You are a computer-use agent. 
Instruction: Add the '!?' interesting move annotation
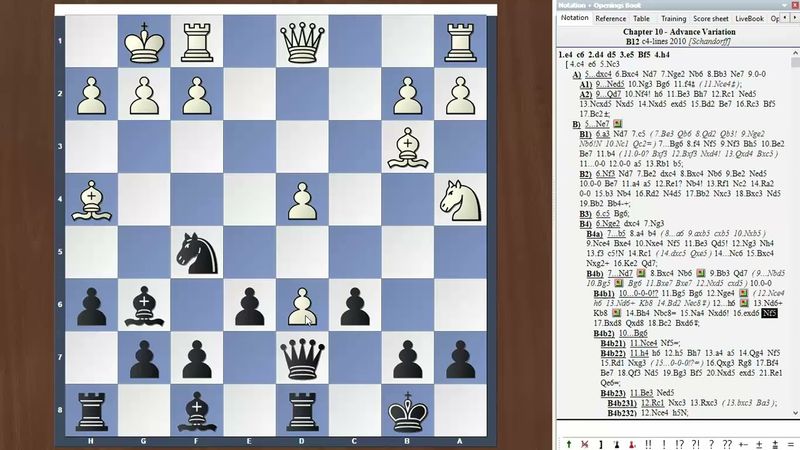[x=682, y=443]
